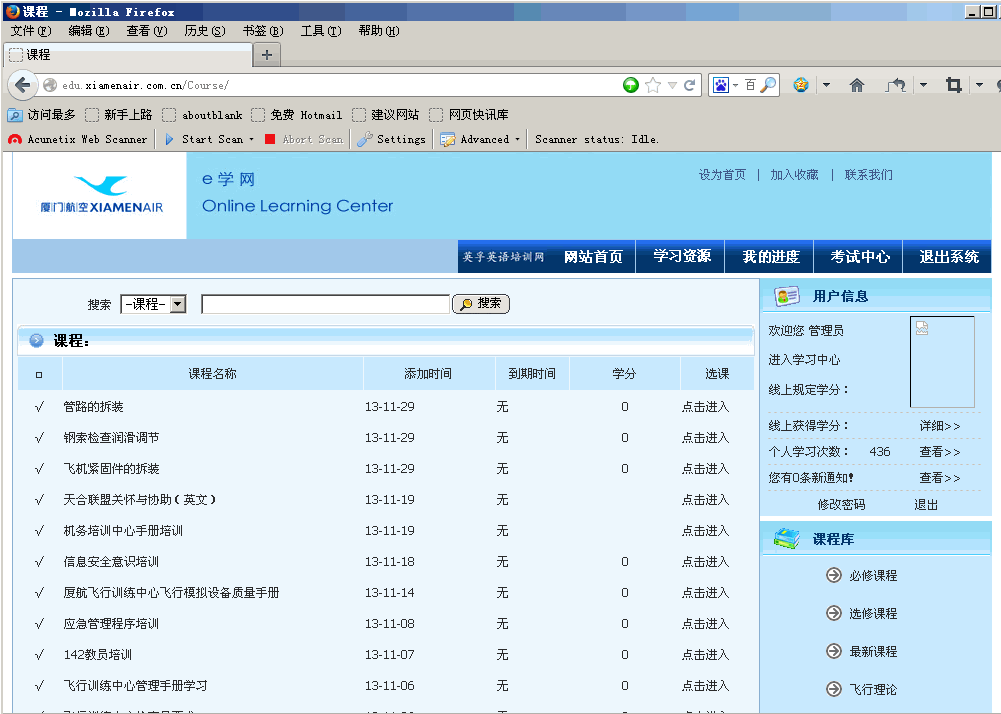Open 考试中心 navigation tab
Image resolution: width=1001 pixels, height=714 pixels.
[x=859, y=257]
